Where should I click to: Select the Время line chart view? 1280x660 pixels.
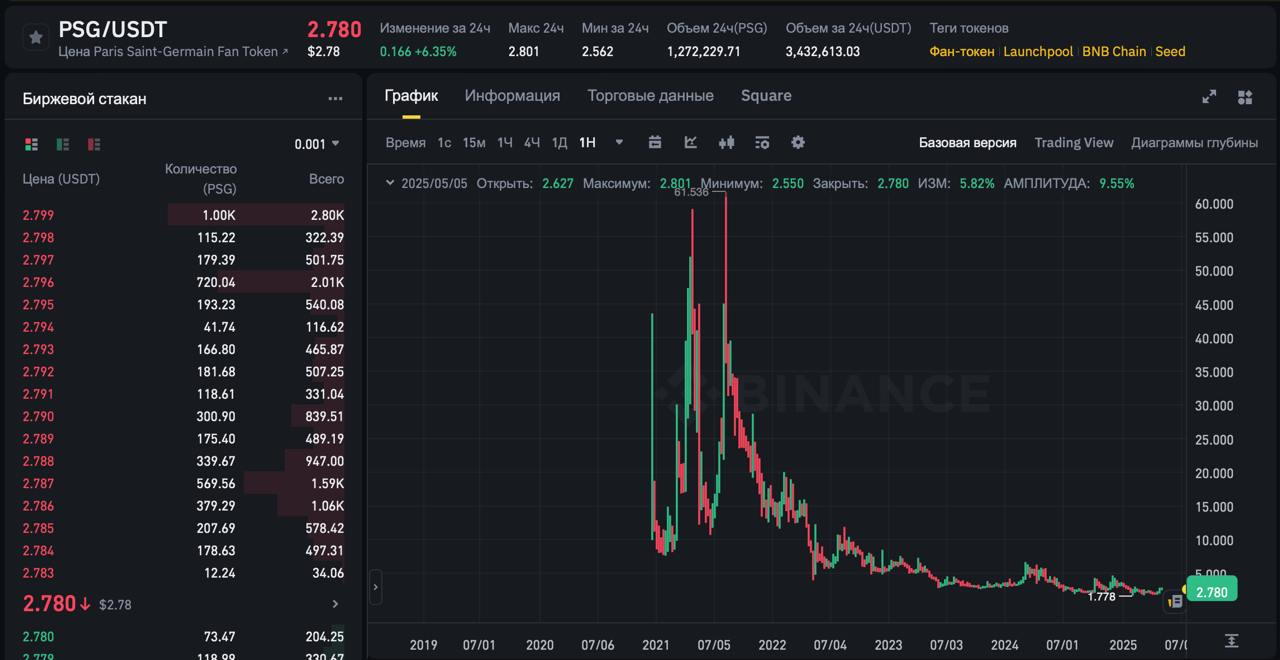[x=405, y=143]
